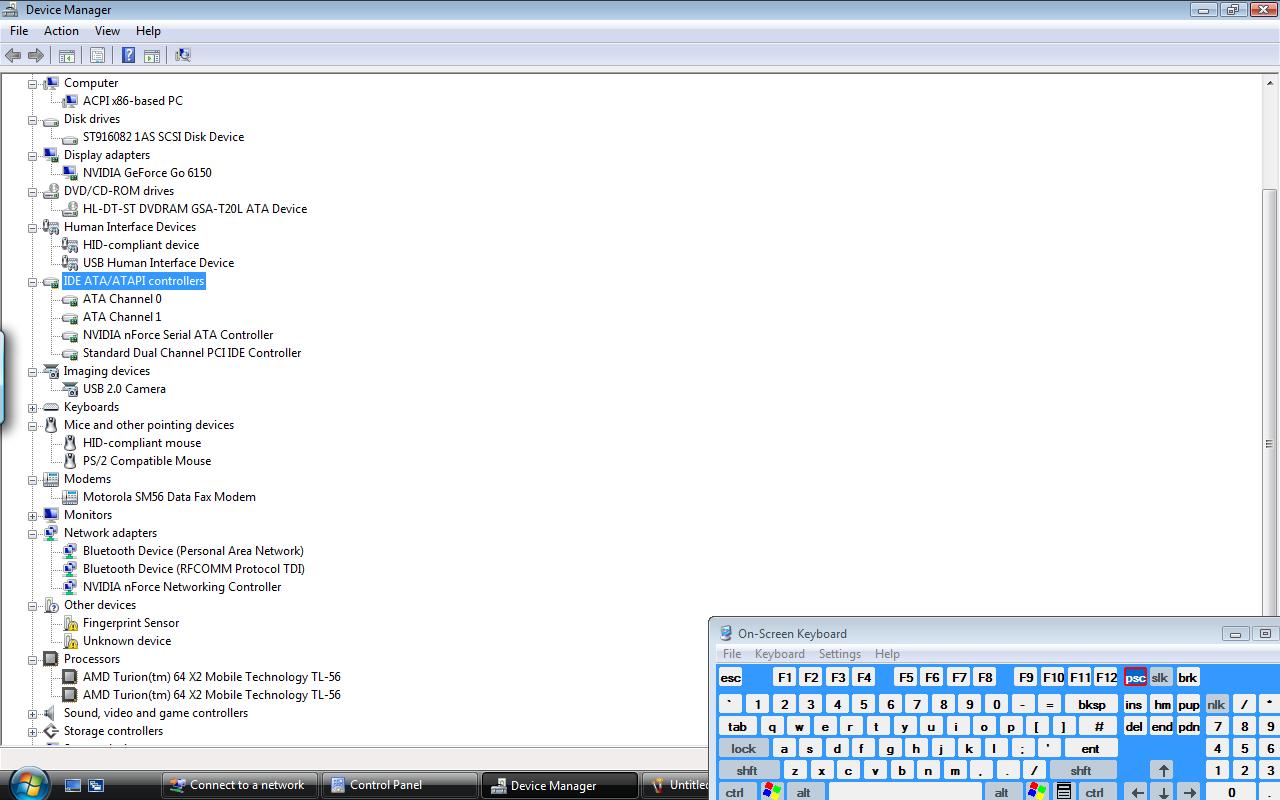The height and width of the screenshot is (800, 1280).
Task: Collapse the Disk drives category
Action: 32,119
